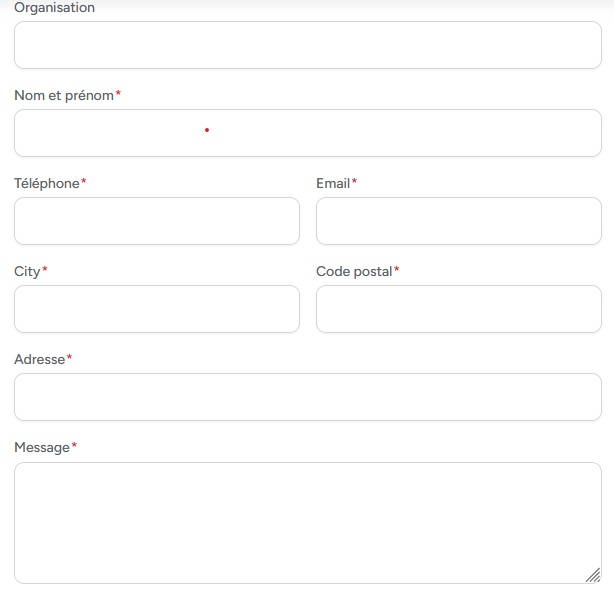
Task: Focus the Code postal input field
Action: (x=458, y=309)
